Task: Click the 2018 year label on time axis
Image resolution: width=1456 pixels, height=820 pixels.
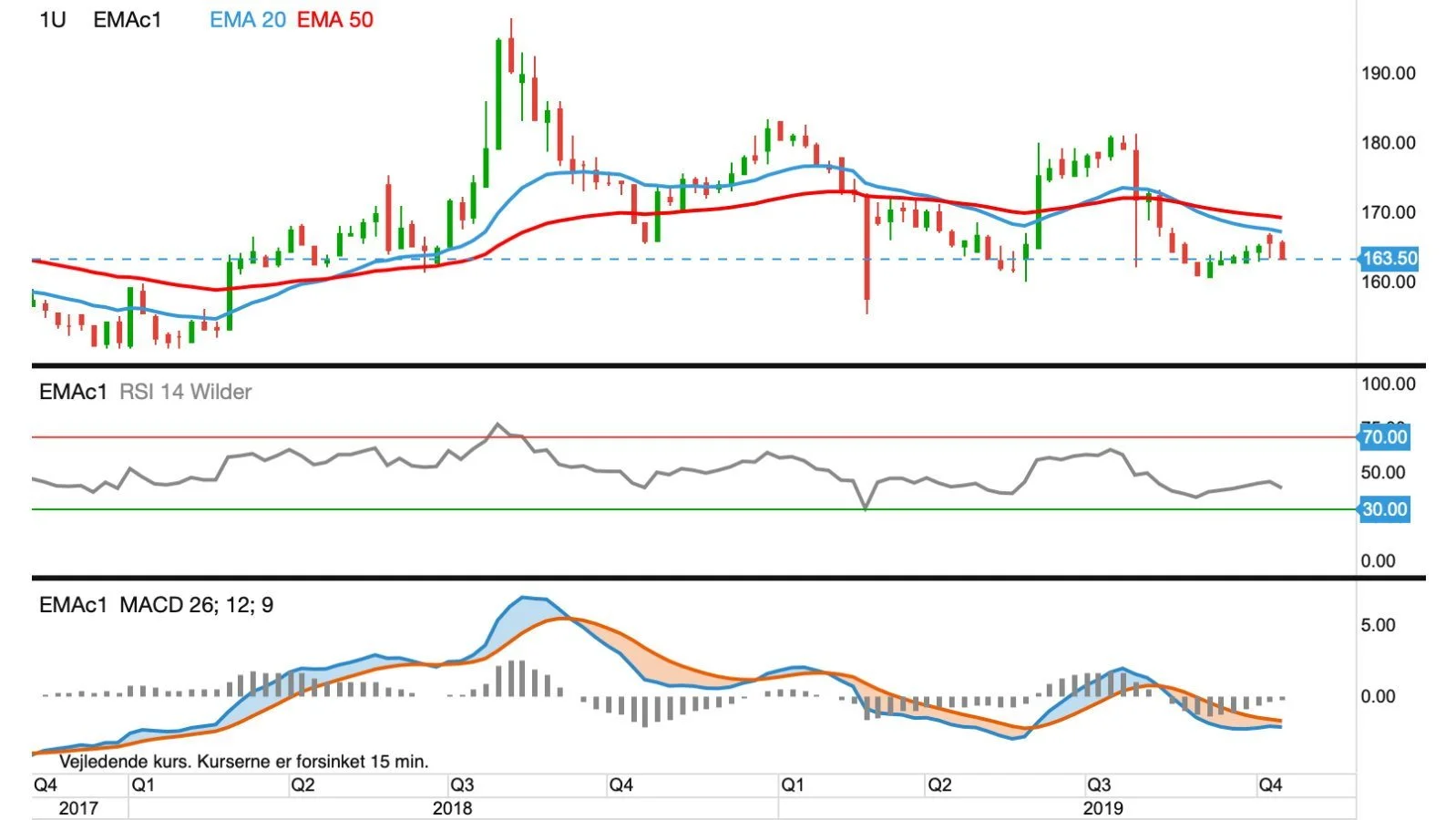Action: [453, 808]
